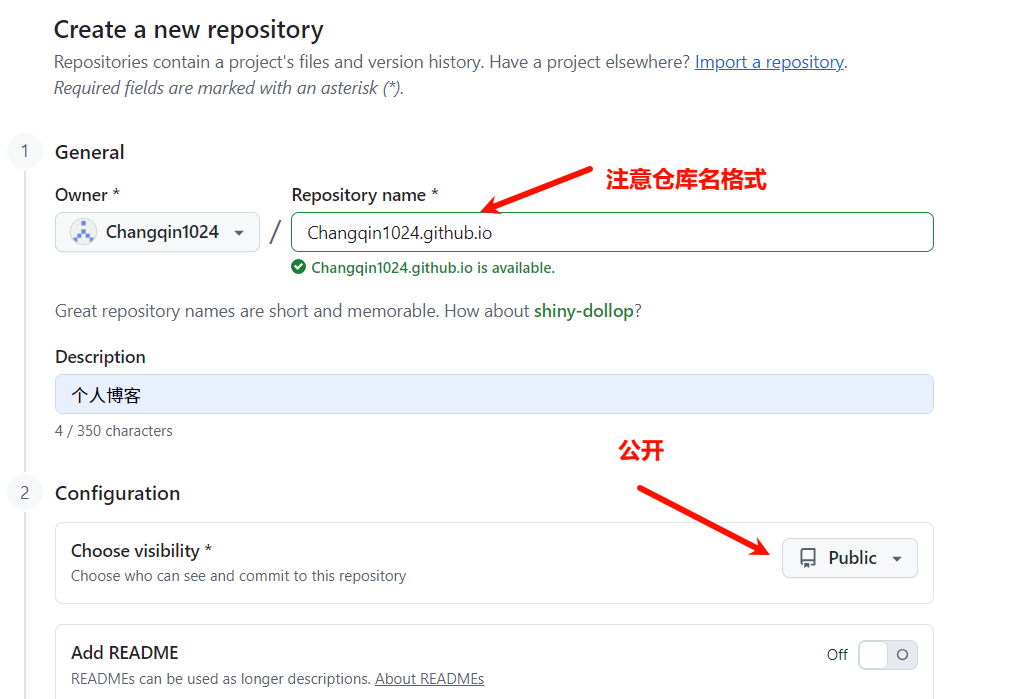Click the dropdown caret beside Public
This screenshot has width=1021, height=699.
895,557
